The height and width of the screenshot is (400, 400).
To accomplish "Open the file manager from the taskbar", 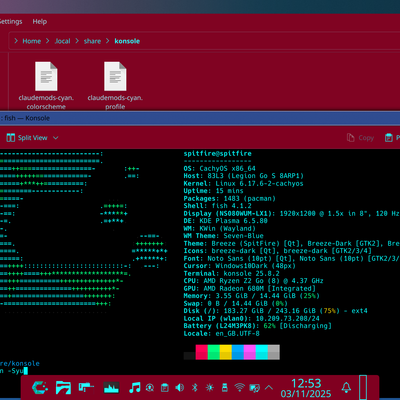I will (63, 387).
